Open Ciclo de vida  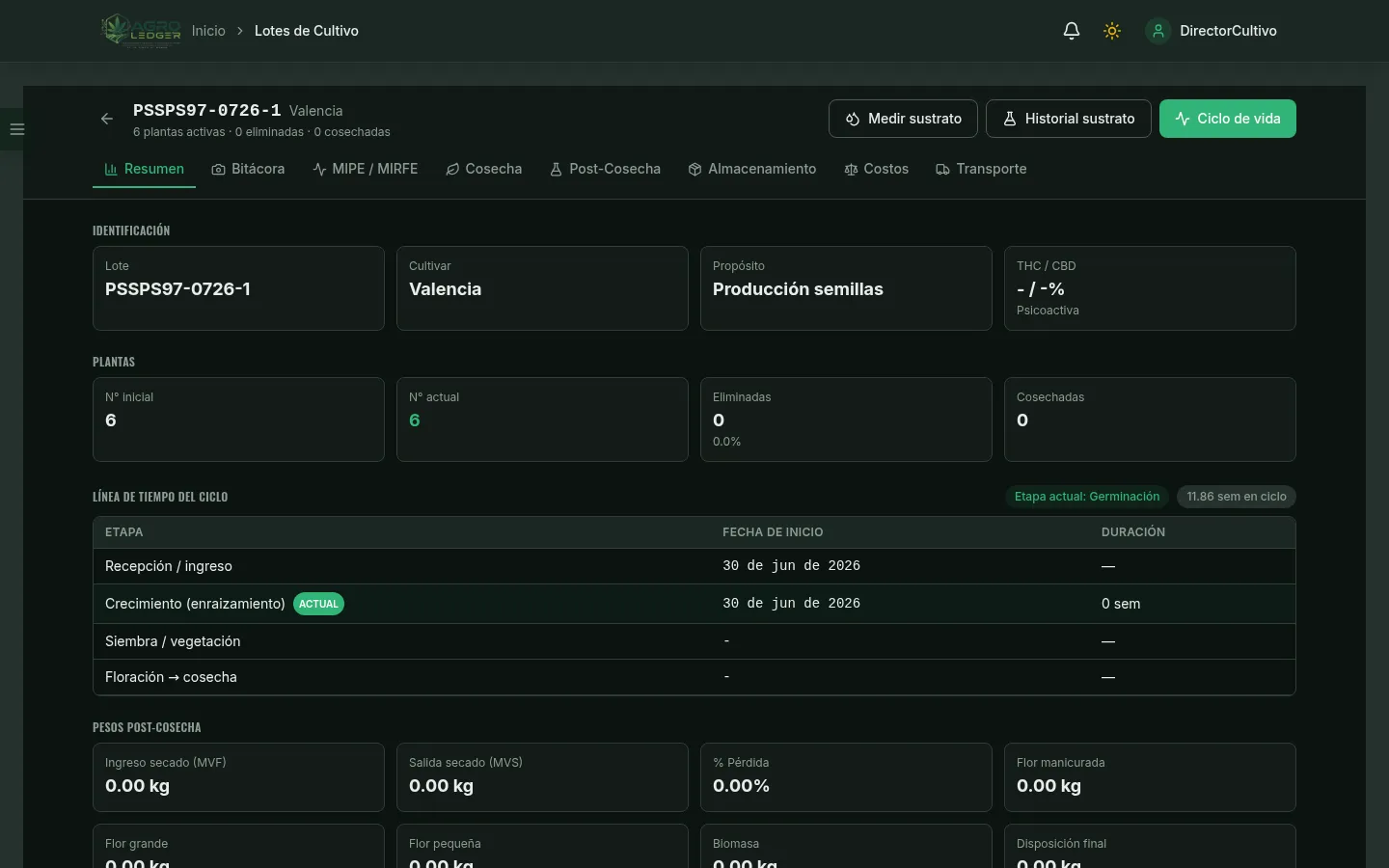tap(1228, 119)
